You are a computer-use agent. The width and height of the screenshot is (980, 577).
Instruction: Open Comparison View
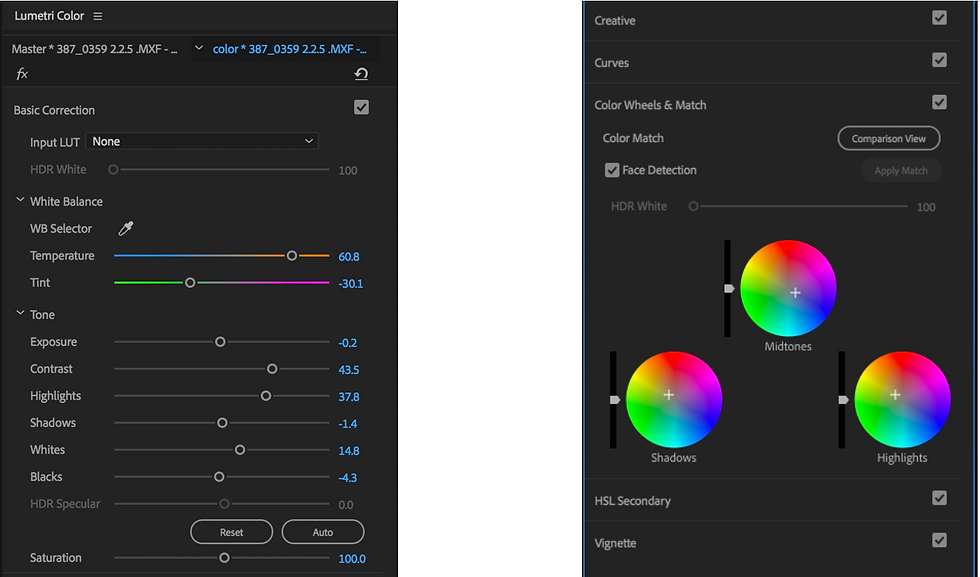888,138
